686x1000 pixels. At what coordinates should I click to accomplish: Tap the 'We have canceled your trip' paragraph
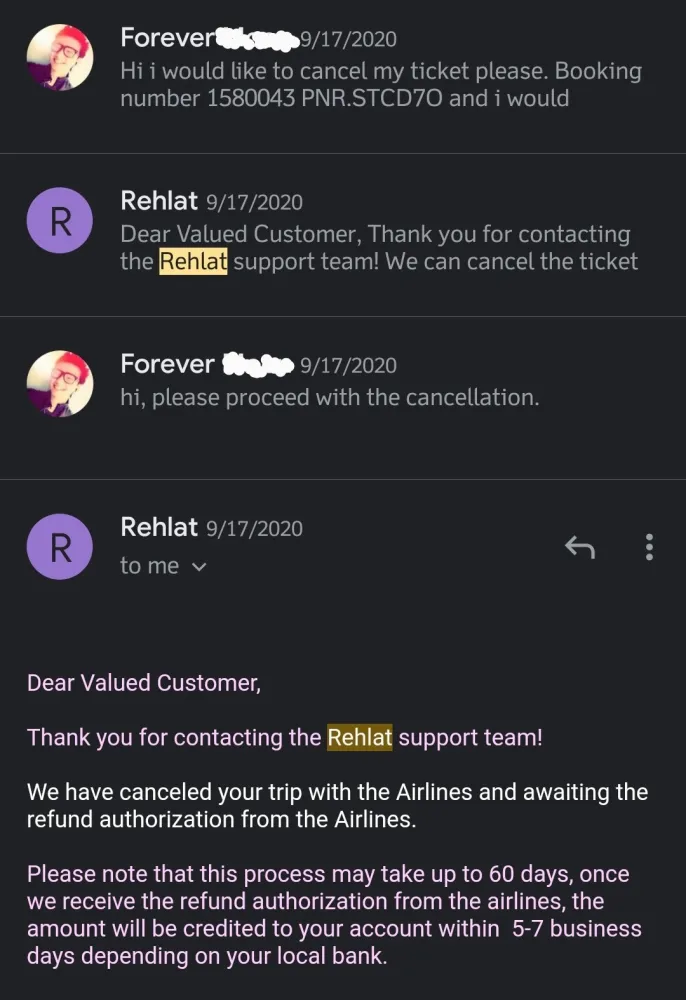[x=337, y=805]
